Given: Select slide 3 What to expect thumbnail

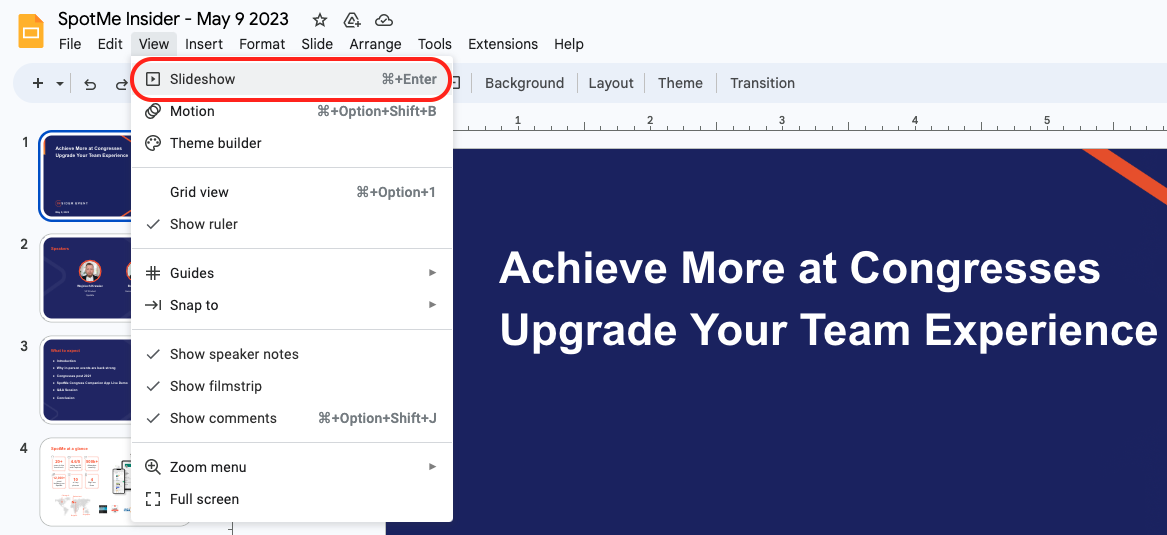Looking at the screenshot, I should pos(86,380).
